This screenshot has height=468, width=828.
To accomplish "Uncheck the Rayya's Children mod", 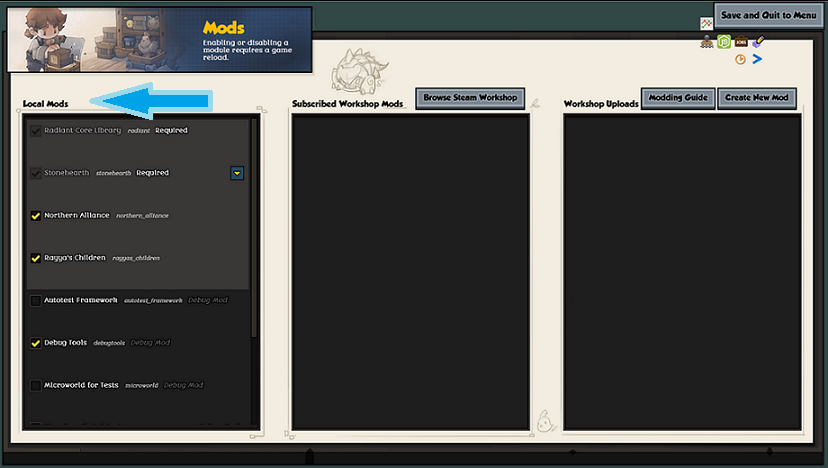I will tap(35, 258).
